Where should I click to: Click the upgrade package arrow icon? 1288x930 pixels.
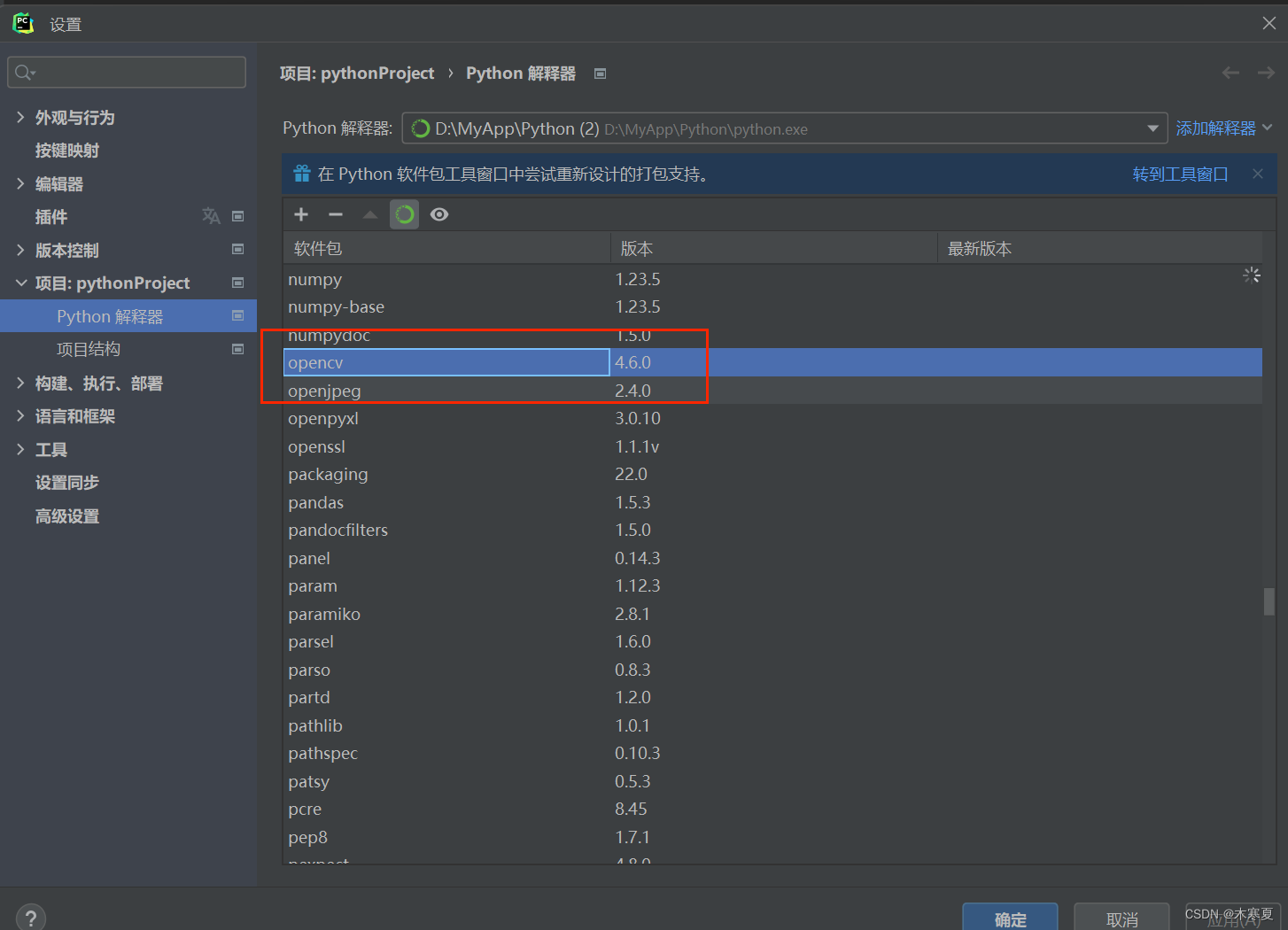pyautogui.click(x=370, y=214)
